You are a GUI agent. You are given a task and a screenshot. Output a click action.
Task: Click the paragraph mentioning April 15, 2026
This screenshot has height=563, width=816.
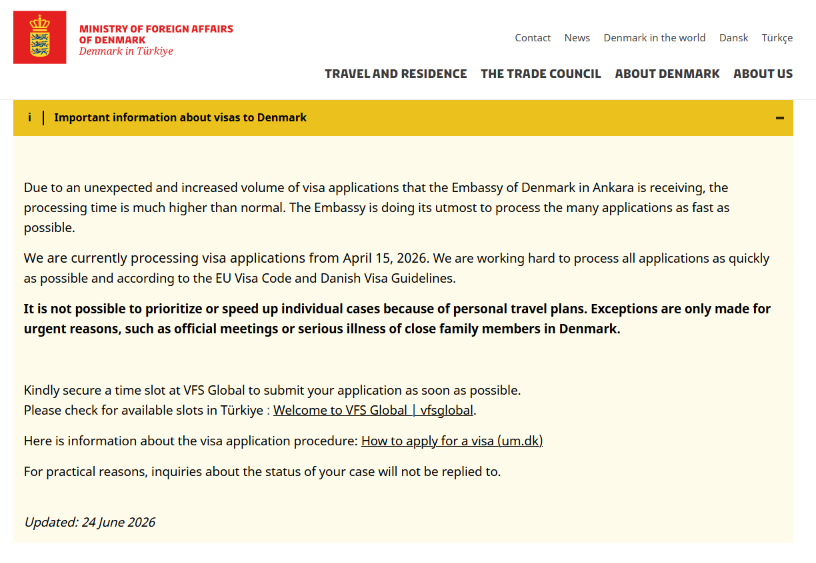[x=397, y=268]
